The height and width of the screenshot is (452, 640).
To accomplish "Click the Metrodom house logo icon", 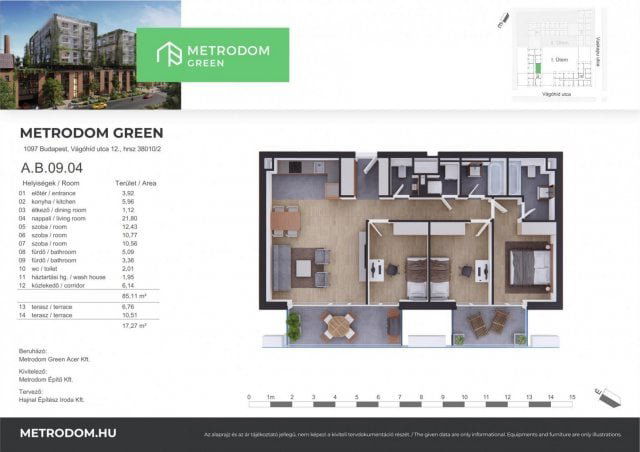I will (x=169, y=53).
